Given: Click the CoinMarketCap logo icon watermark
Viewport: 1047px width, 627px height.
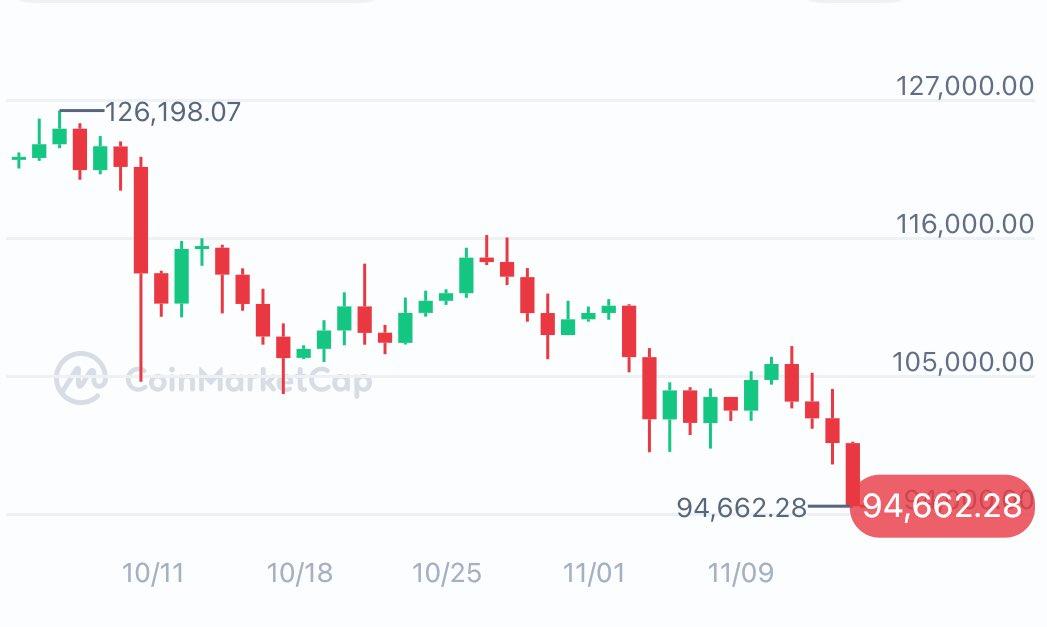Looking at the screenshot, I should coord(80,377).
